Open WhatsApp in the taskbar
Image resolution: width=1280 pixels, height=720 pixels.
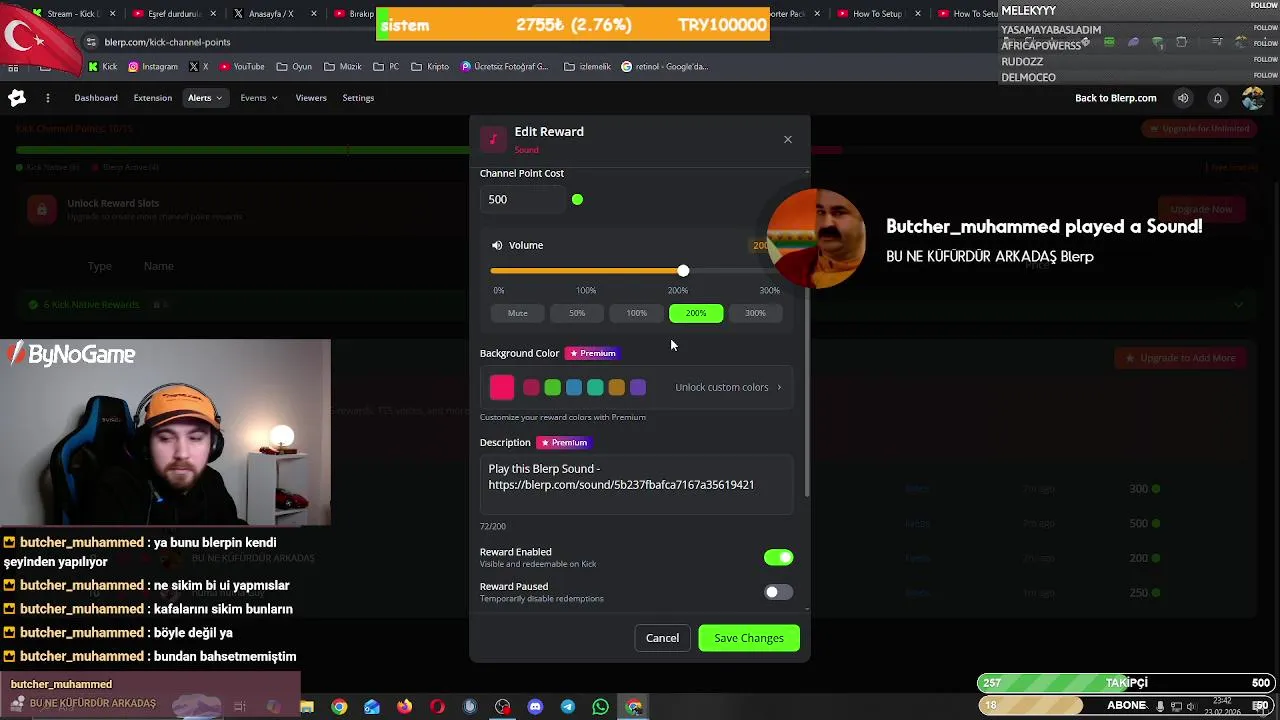600,707
